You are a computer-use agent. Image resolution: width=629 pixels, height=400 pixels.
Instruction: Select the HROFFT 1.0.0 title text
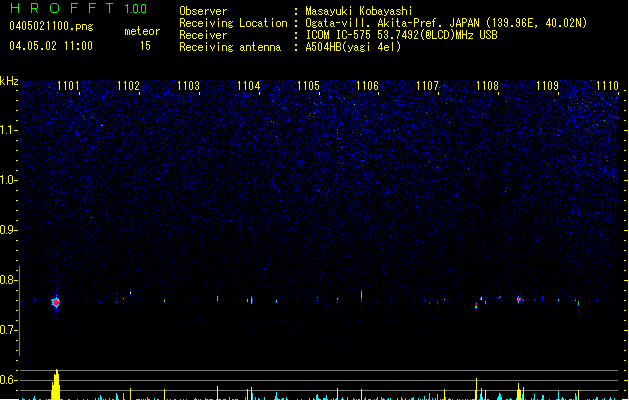point(78,8)
